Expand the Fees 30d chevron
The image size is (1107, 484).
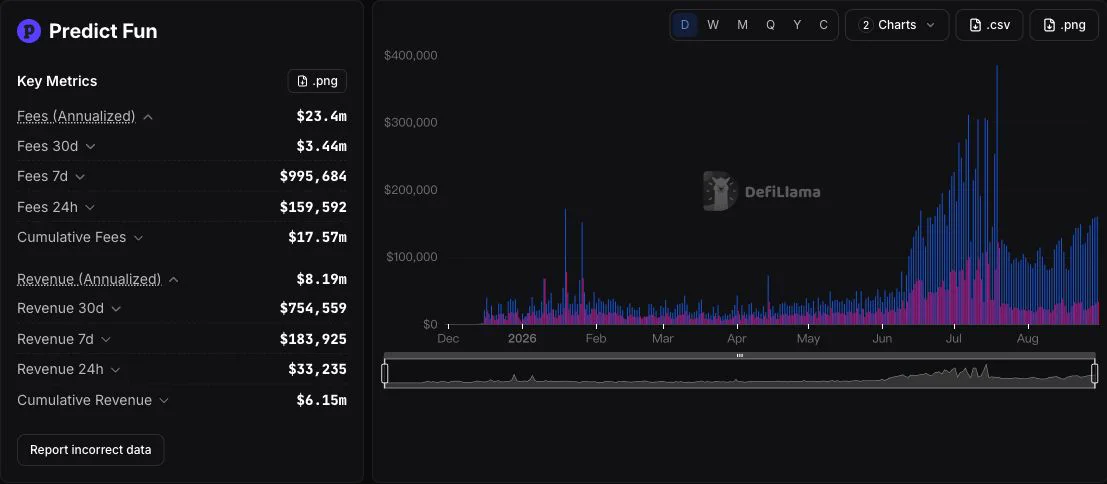click(90, 147)
